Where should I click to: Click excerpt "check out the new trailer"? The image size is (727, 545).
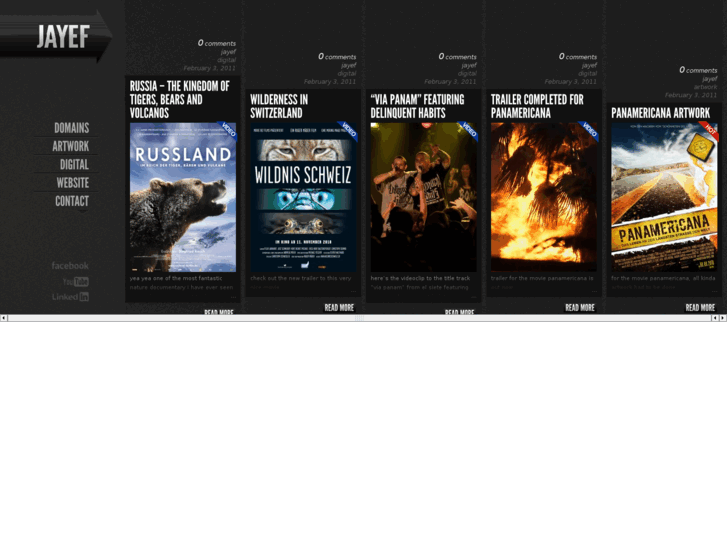[x=301, y=278]
